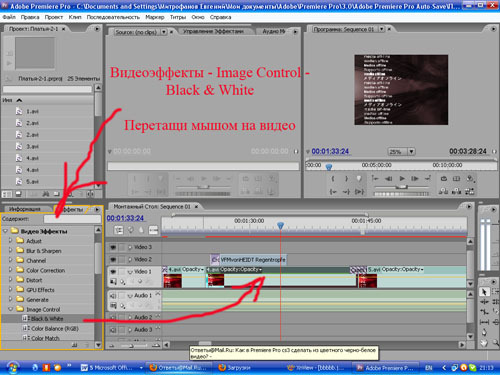The width and height of the screenshot is (500, 375).
Task: Set unnumbered marker in Program monitor
Action: point(359,179)
